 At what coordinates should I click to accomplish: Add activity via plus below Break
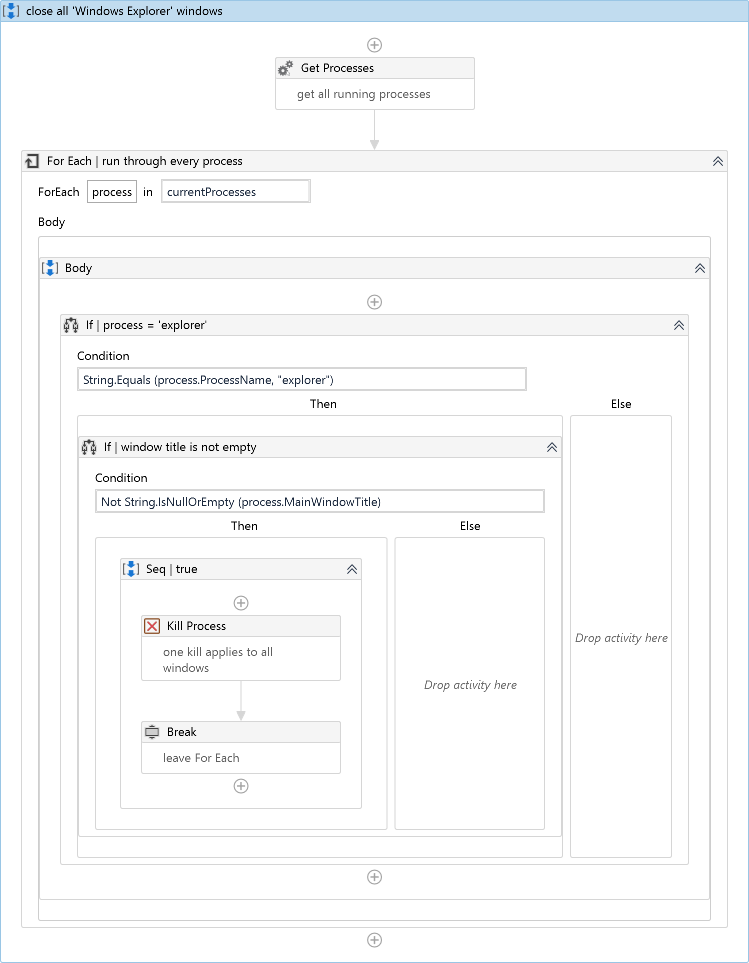click(x=241, y=786)
